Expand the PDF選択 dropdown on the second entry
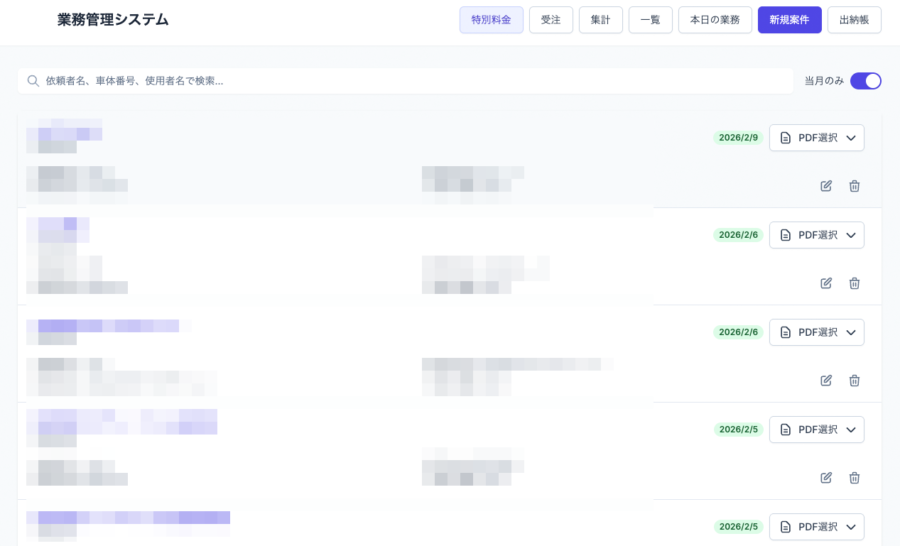The image size is (900, 546). coord(816,235)
